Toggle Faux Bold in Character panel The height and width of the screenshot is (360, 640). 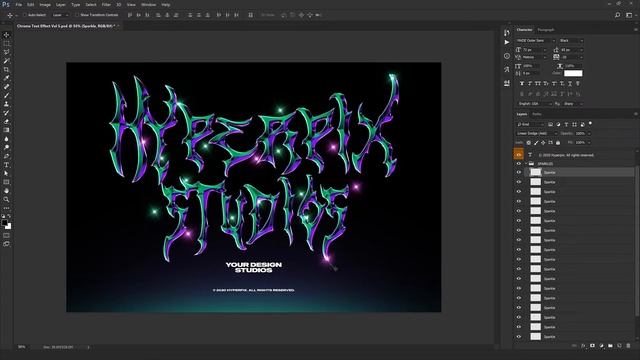[x=522, y=83]
